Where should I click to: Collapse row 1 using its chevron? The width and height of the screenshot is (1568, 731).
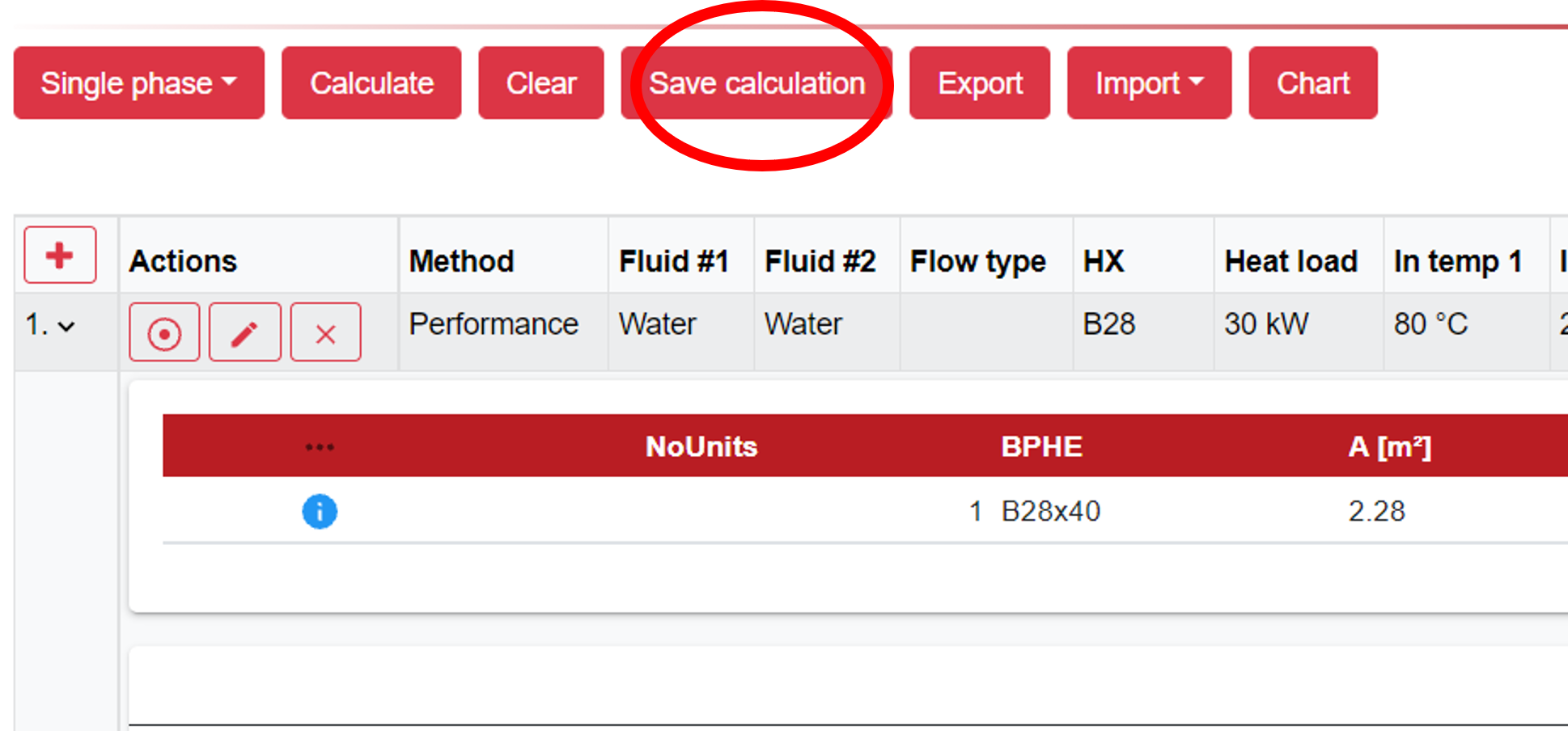pos(66,326)
